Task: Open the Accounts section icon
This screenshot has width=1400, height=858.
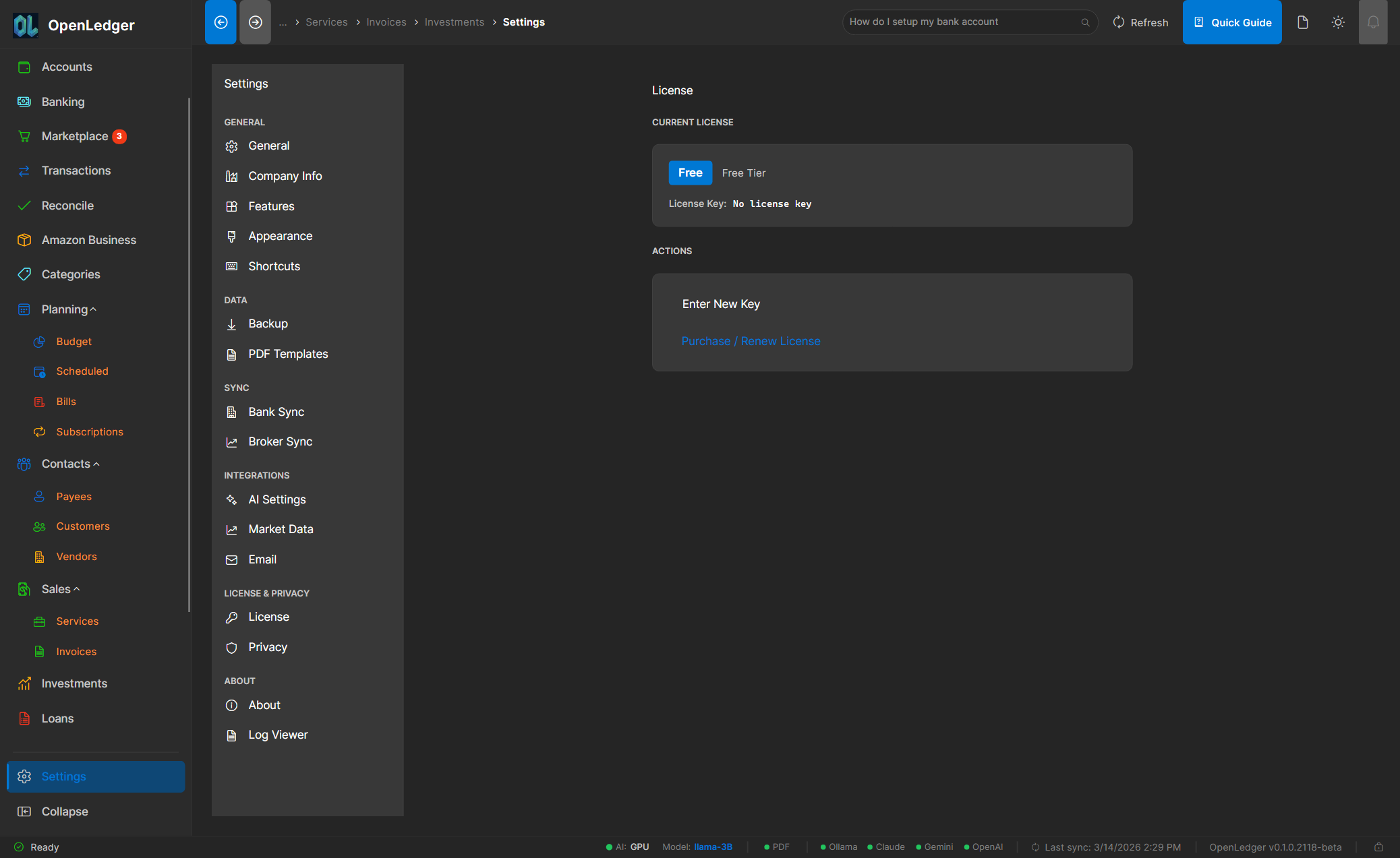Action: (x=24, y=67)
